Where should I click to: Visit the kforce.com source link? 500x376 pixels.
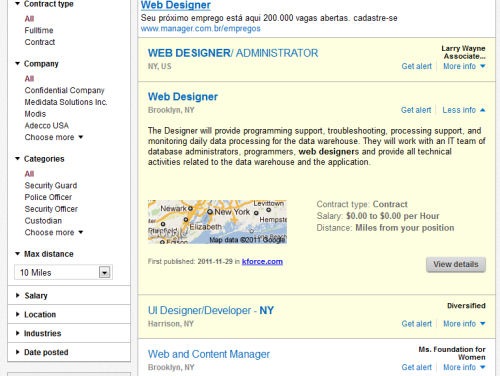[262, 262]
